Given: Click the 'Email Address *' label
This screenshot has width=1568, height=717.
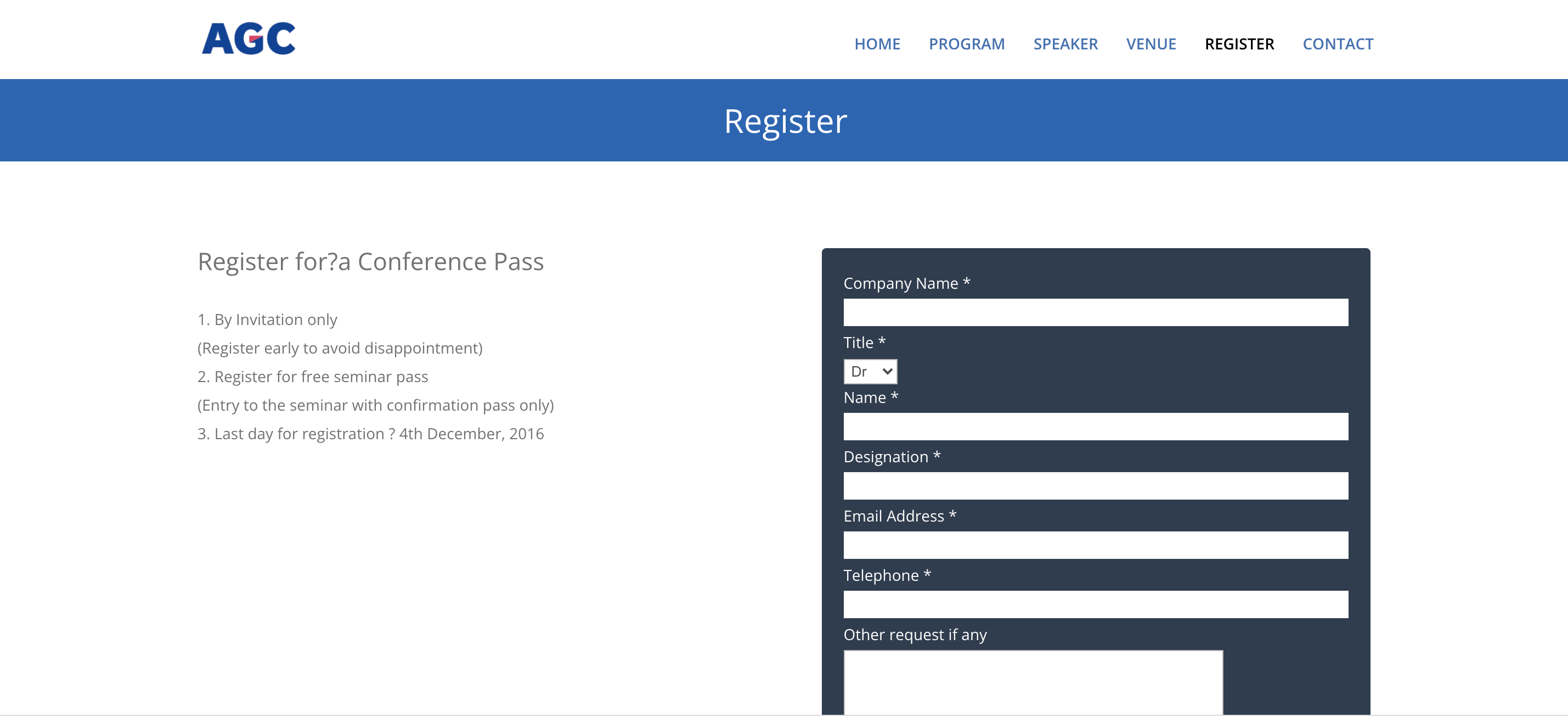Looking at the screenshot, I should (x=900, y=516).
